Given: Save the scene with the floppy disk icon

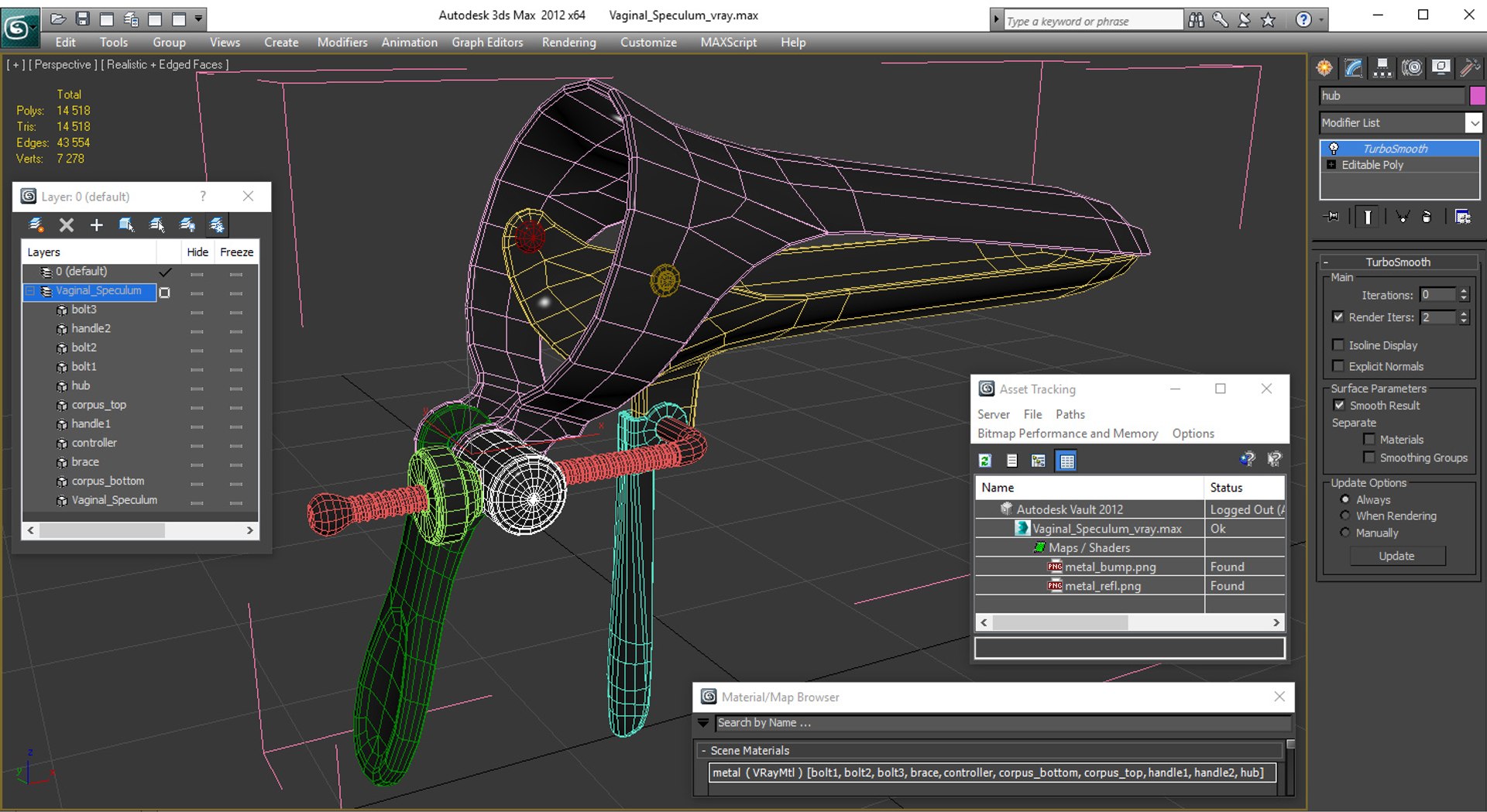Looking at the screenshot, I should [x=82, y=19].
